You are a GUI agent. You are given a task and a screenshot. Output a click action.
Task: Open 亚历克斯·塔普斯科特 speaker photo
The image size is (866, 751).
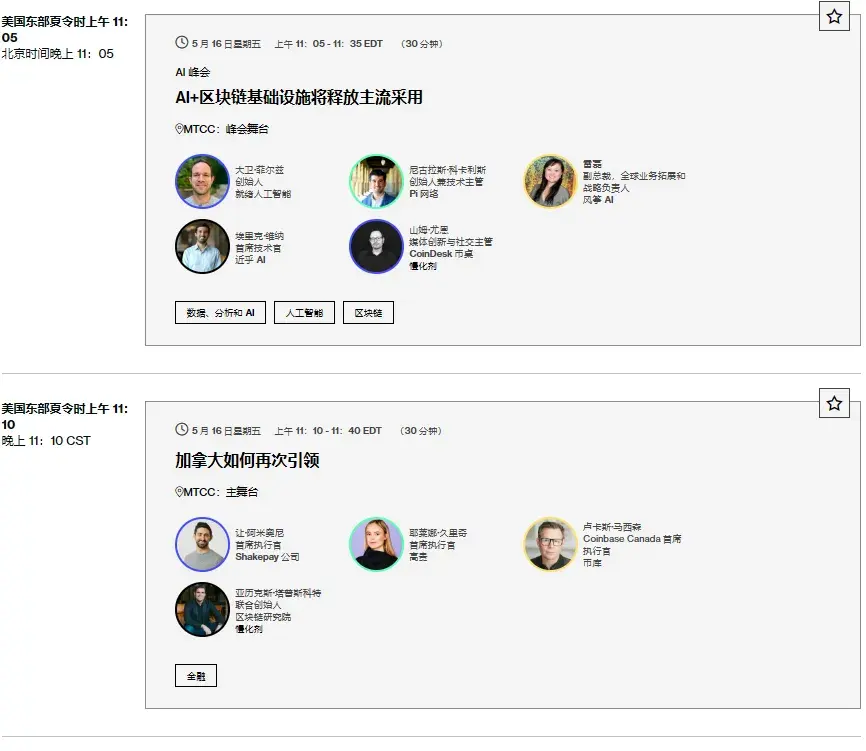(202, 610)
